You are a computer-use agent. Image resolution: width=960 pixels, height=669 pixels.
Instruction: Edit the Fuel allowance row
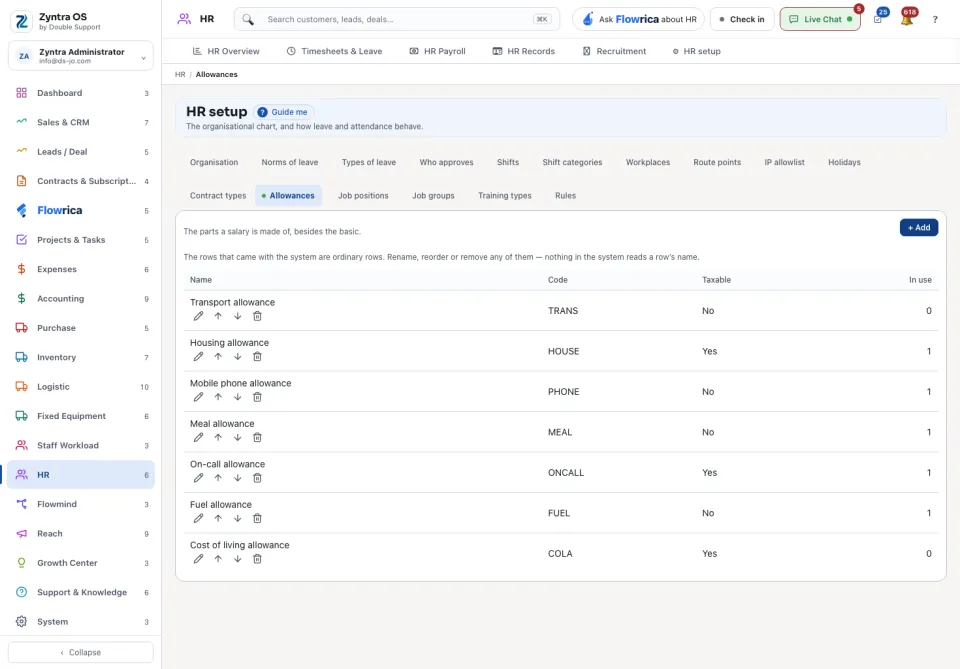[198, 518]
